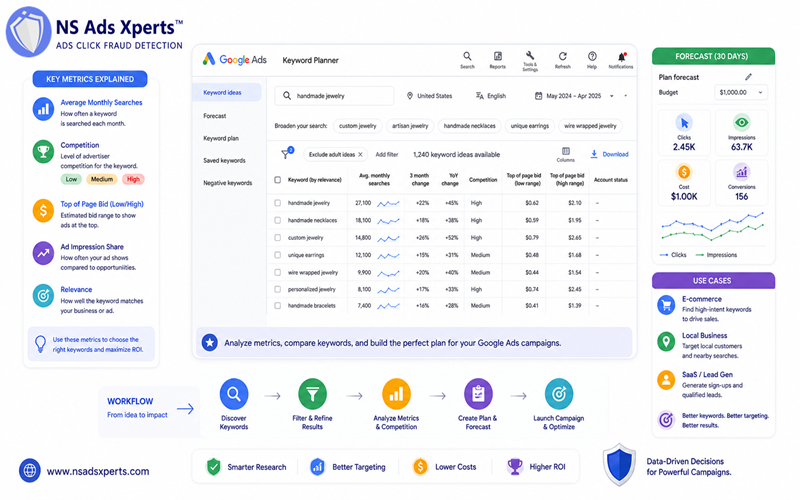Check the box for handmade jewelry row

click(278, 203)
